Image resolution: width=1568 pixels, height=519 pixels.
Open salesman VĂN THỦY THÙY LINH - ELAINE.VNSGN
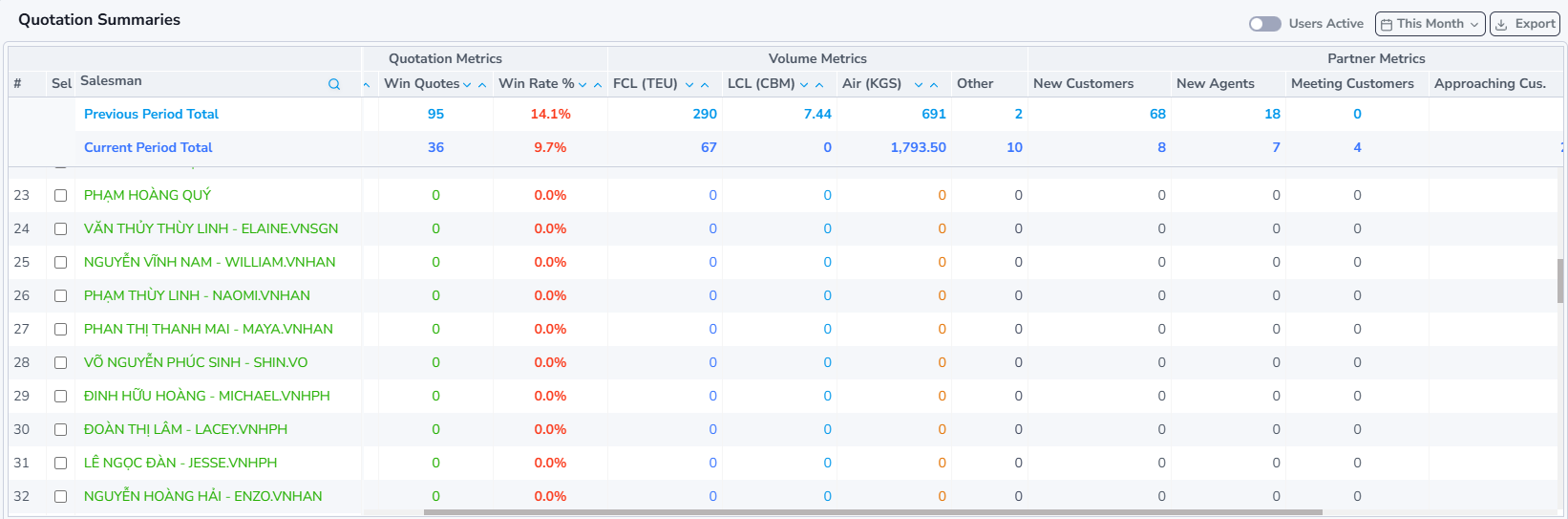(x=210, y=228)
